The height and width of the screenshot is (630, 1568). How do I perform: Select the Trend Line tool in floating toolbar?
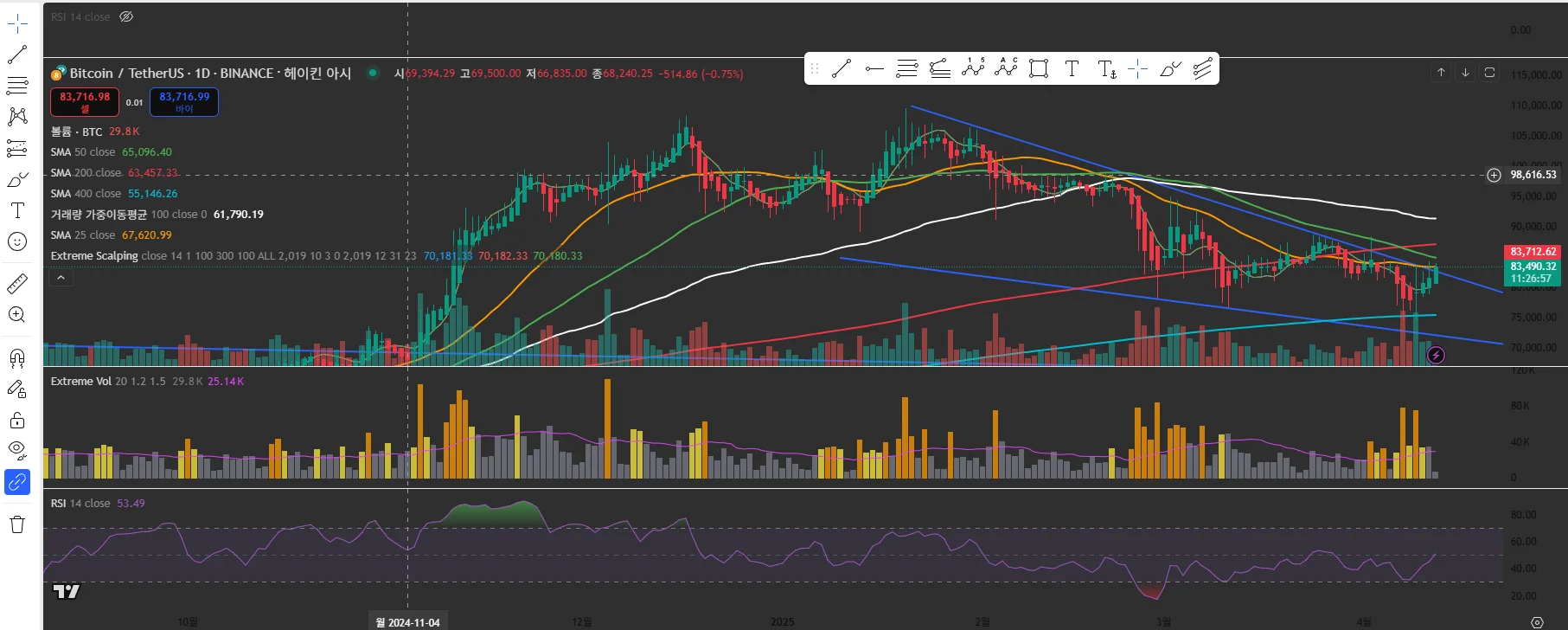842,69
